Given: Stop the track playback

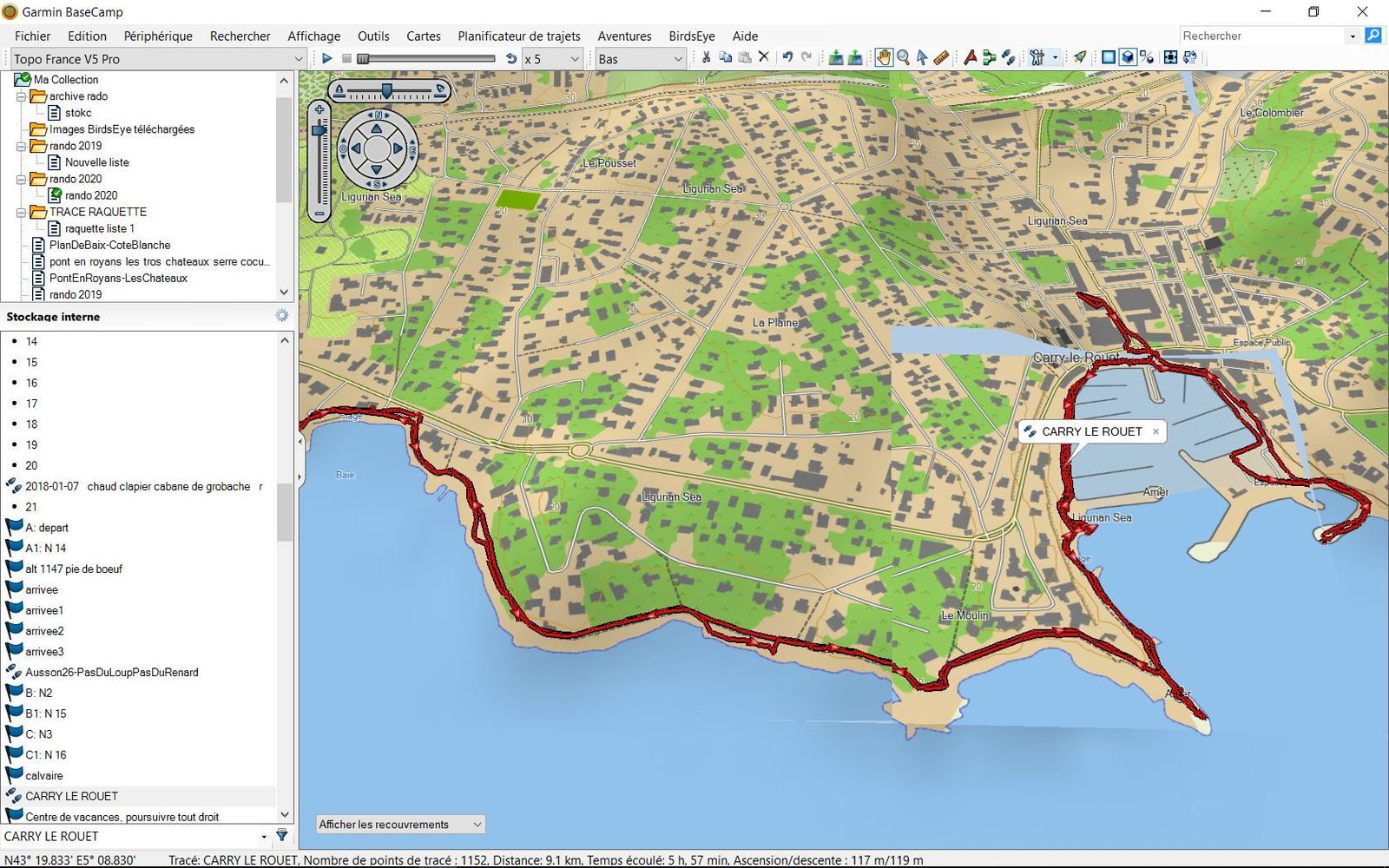Looking at the screenshot, I should coord(346,58).
